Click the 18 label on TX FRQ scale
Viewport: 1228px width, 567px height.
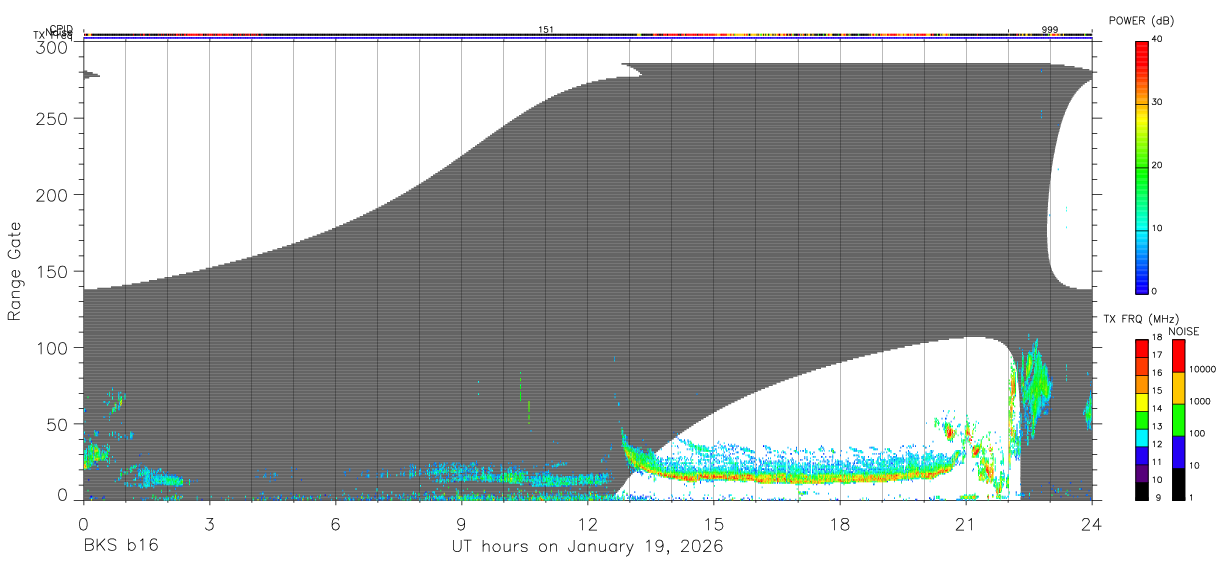pos(1158,338)
